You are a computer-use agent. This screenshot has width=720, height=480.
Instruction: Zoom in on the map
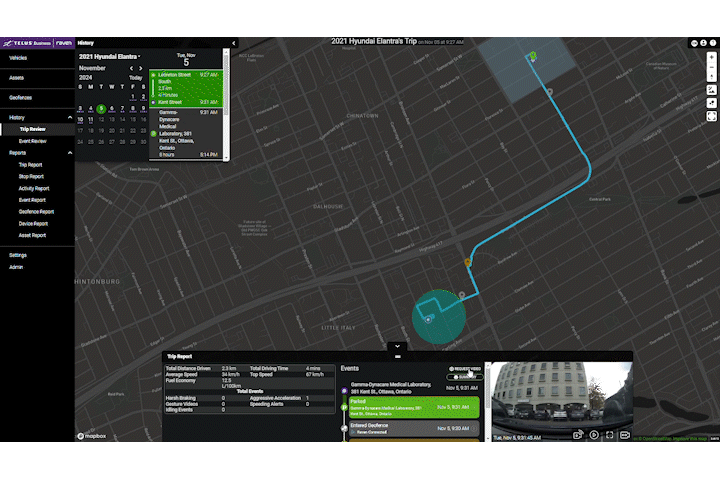coord(711,57)
